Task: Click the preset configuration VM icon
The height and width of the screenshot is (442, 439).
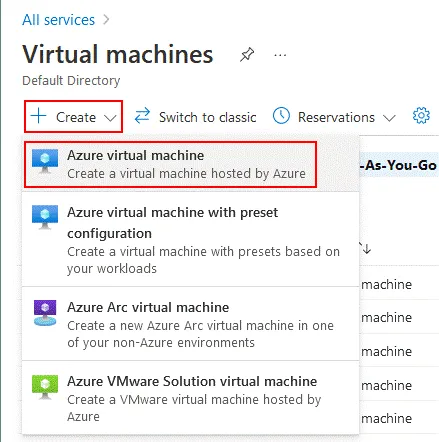Action: [45, 218]
